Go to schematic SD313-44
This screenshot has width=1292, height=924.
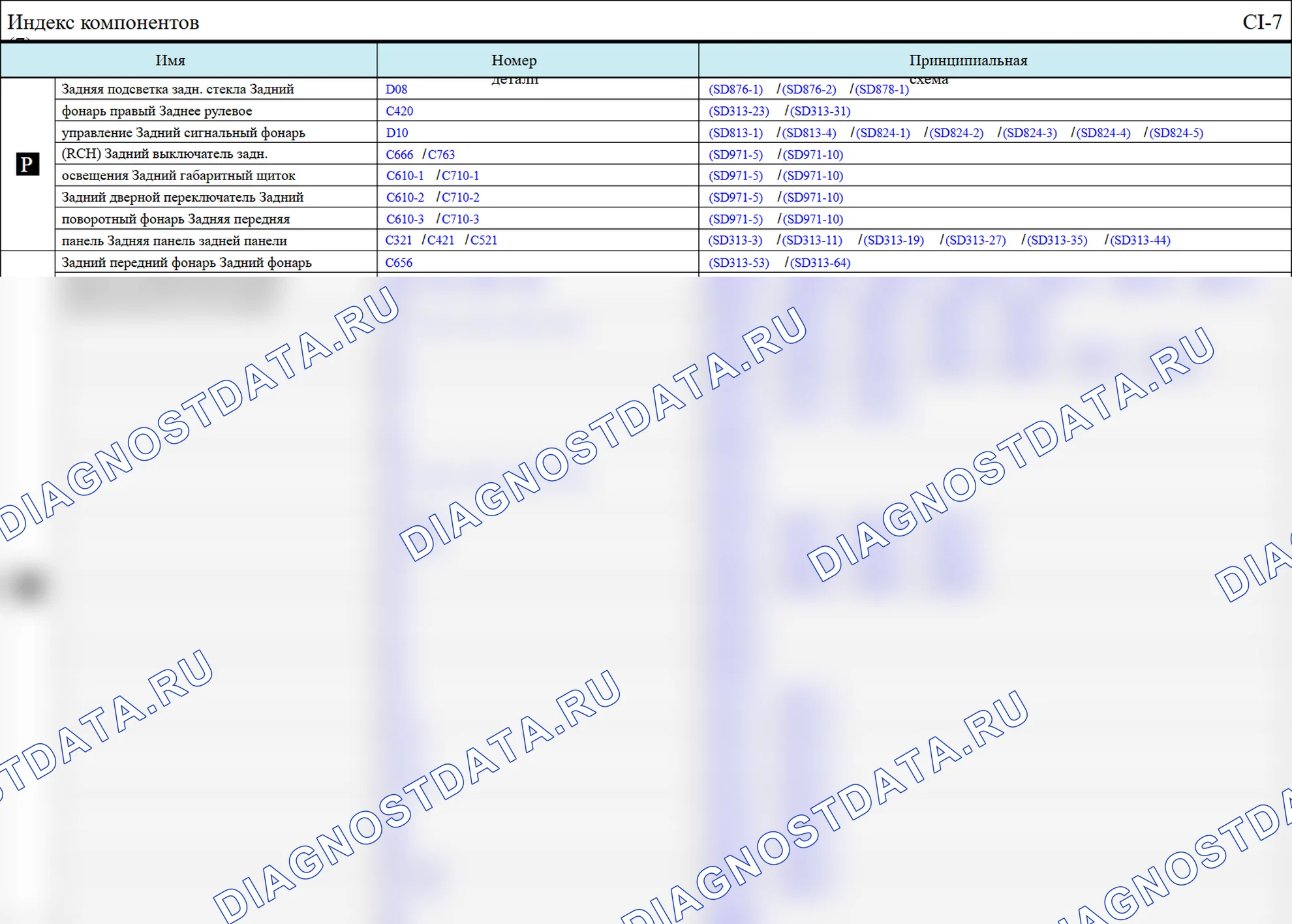(1140, 240)
